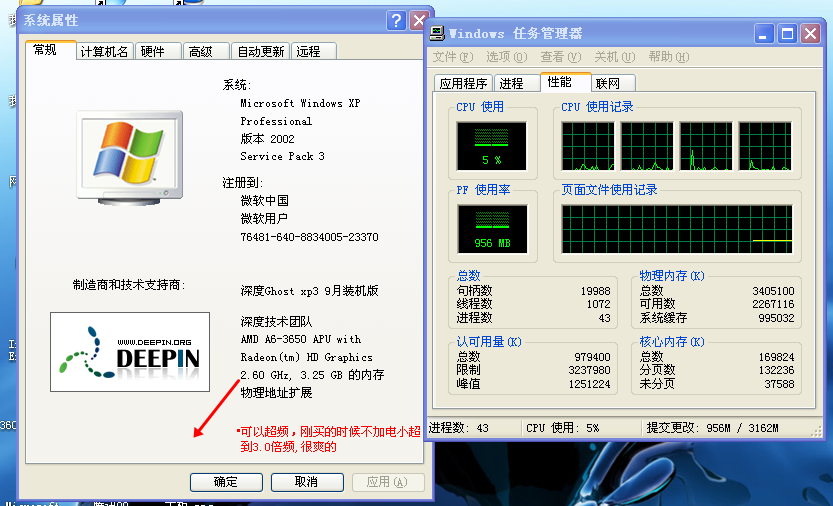Screen dimensions: 833x506
Task: Click the DEEPIN manufacturer logo
Action: tap(130, 352)
